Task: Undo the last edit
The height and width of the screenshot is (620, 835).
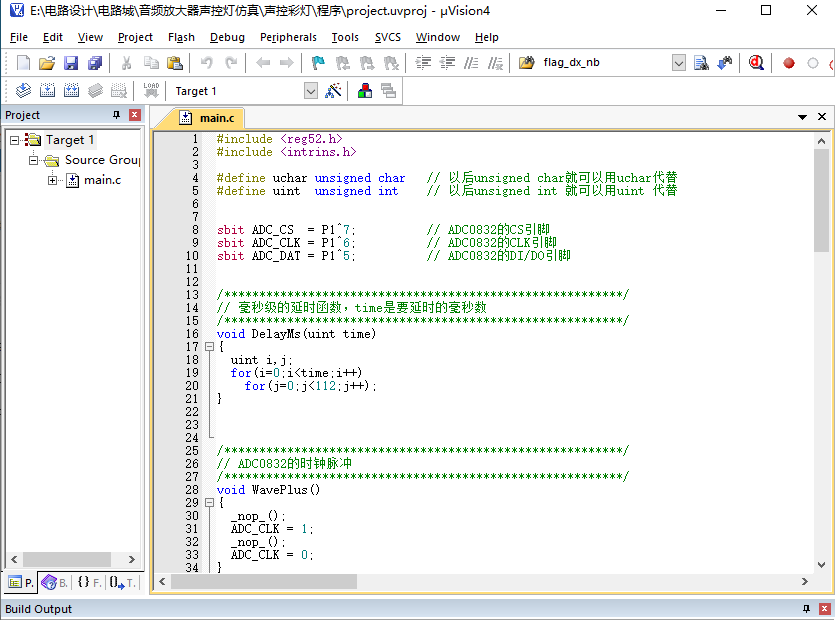Action: coord(206,63)
